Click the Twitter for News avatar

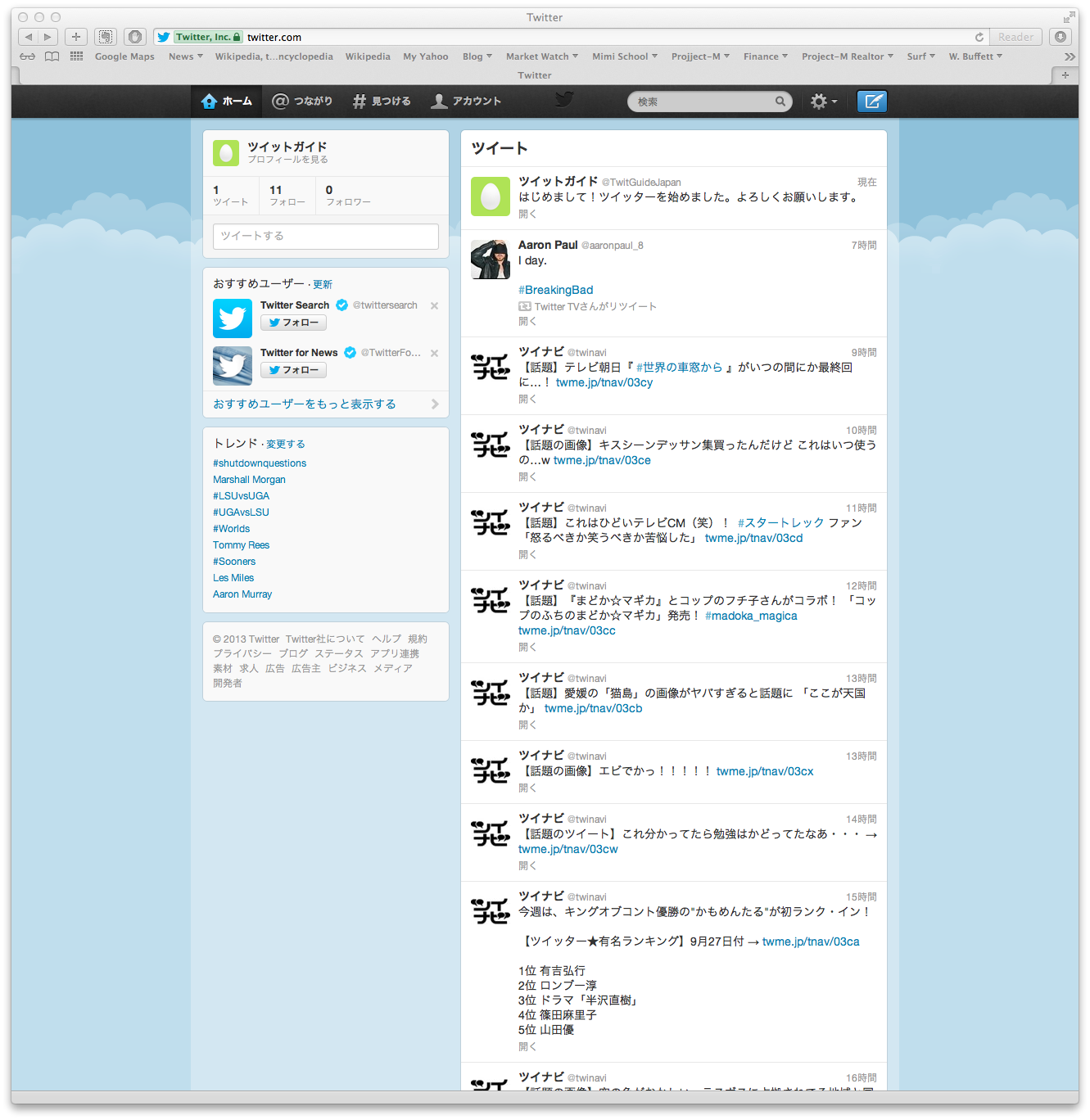click(233, 366)
